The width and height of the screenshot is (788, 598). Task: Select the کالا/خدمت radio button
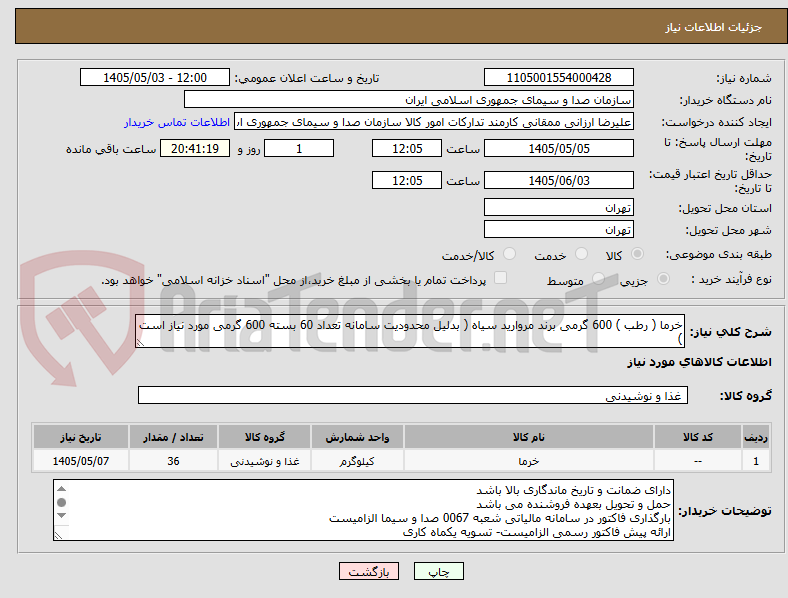pyautogui.click(x=510, y=254)
